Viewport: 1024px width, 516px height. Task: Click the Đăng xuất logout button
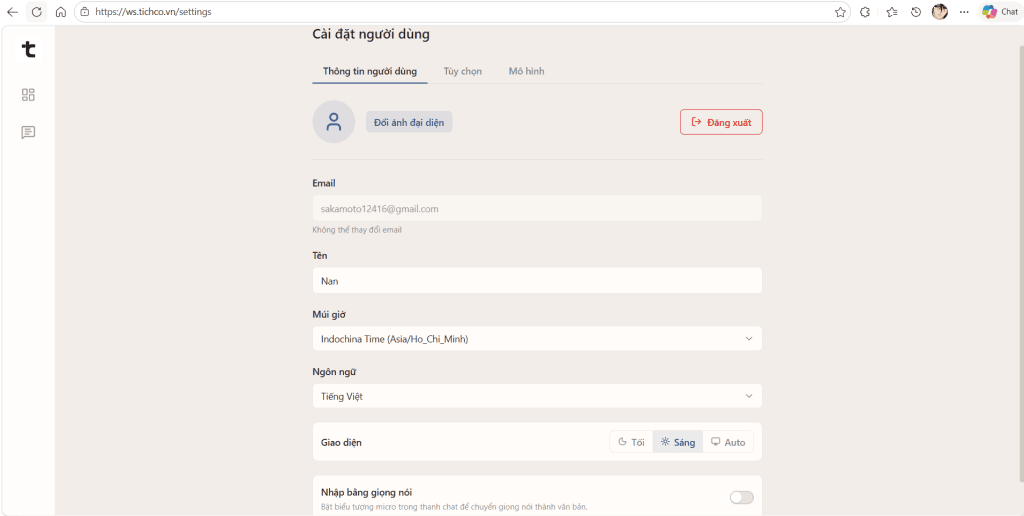click(x=721, y=122)
